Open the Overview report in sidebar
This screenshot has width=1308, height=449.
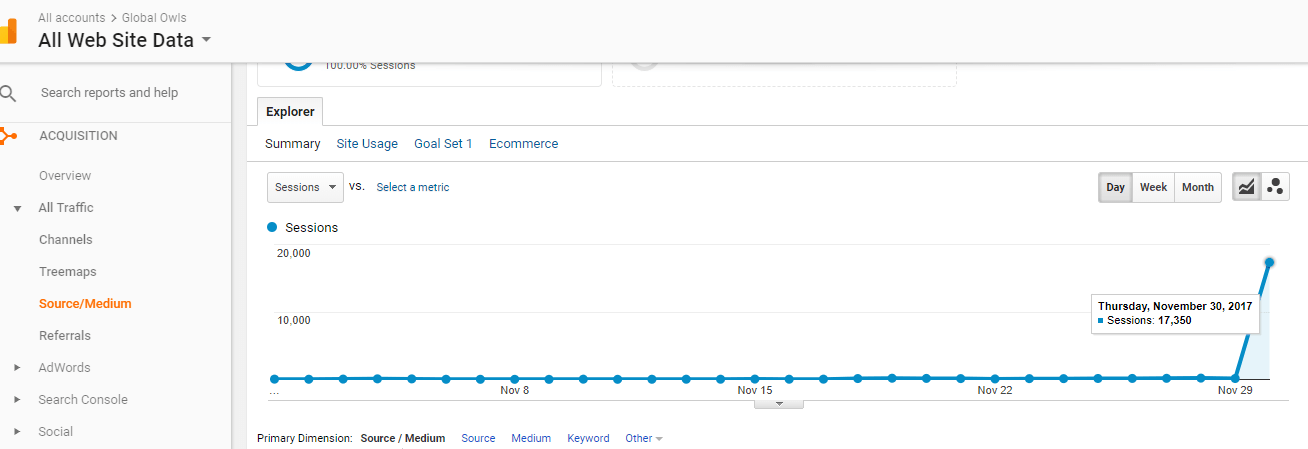point(65,176)
